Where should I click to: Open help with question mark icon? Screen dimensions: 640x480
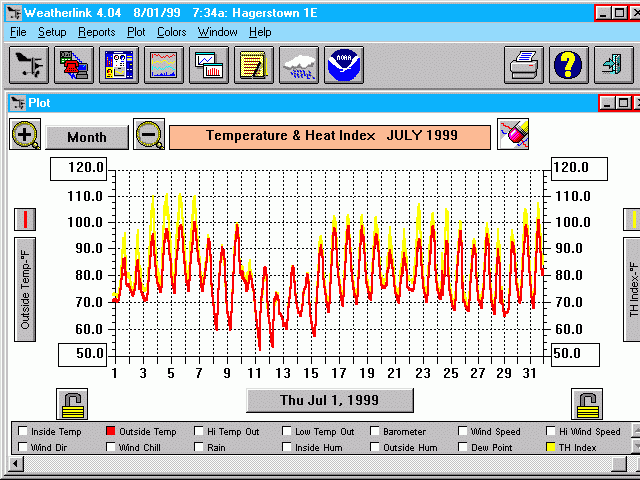(569, 65)
